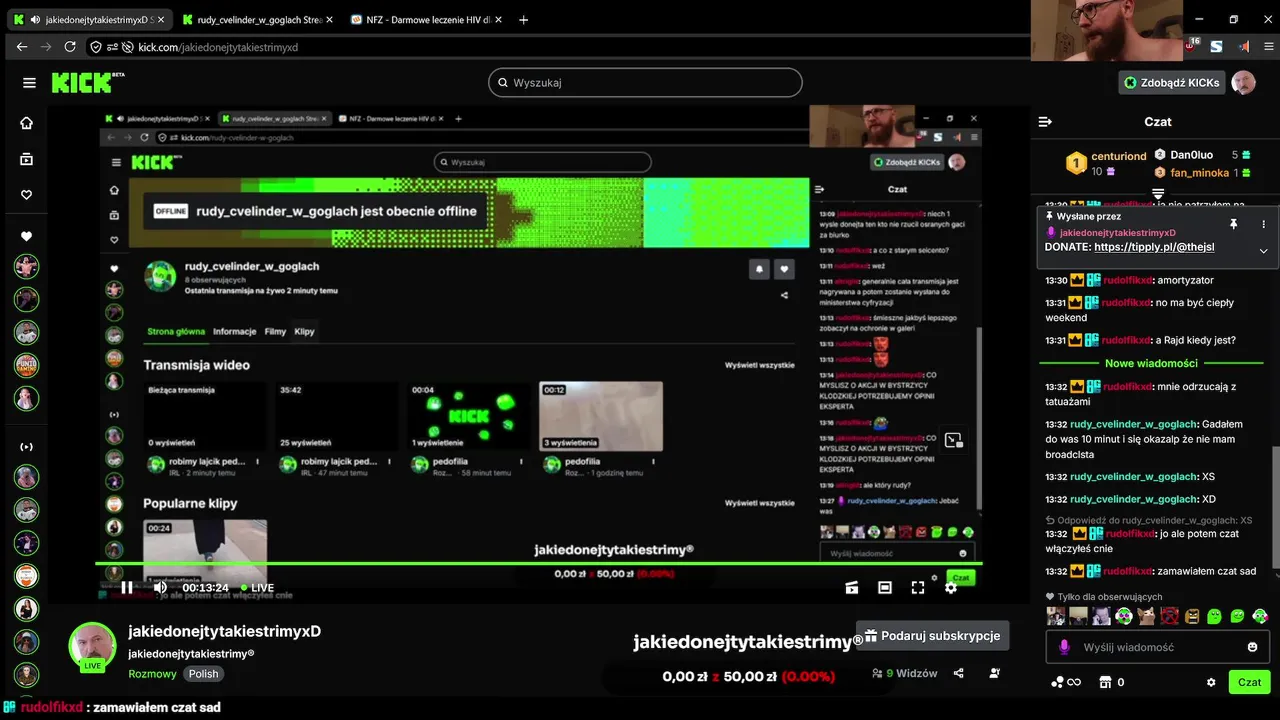The height and width of the screenshot is (720, 1280).
Task: Share the stream with the share icon
Action: tap(958, 674)
